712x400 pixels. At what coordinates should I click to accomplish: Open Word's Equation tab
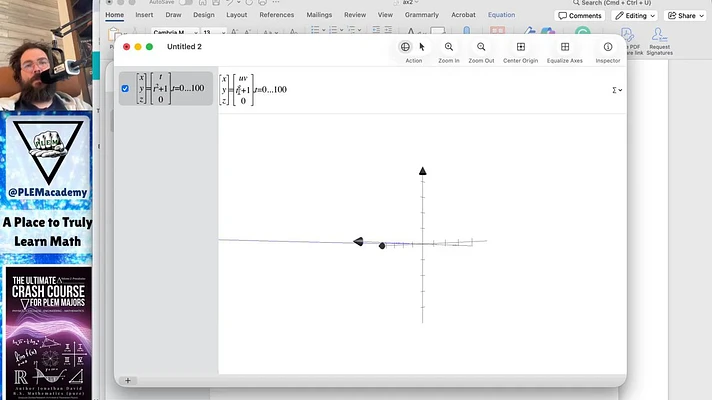[x=501, y=15]
